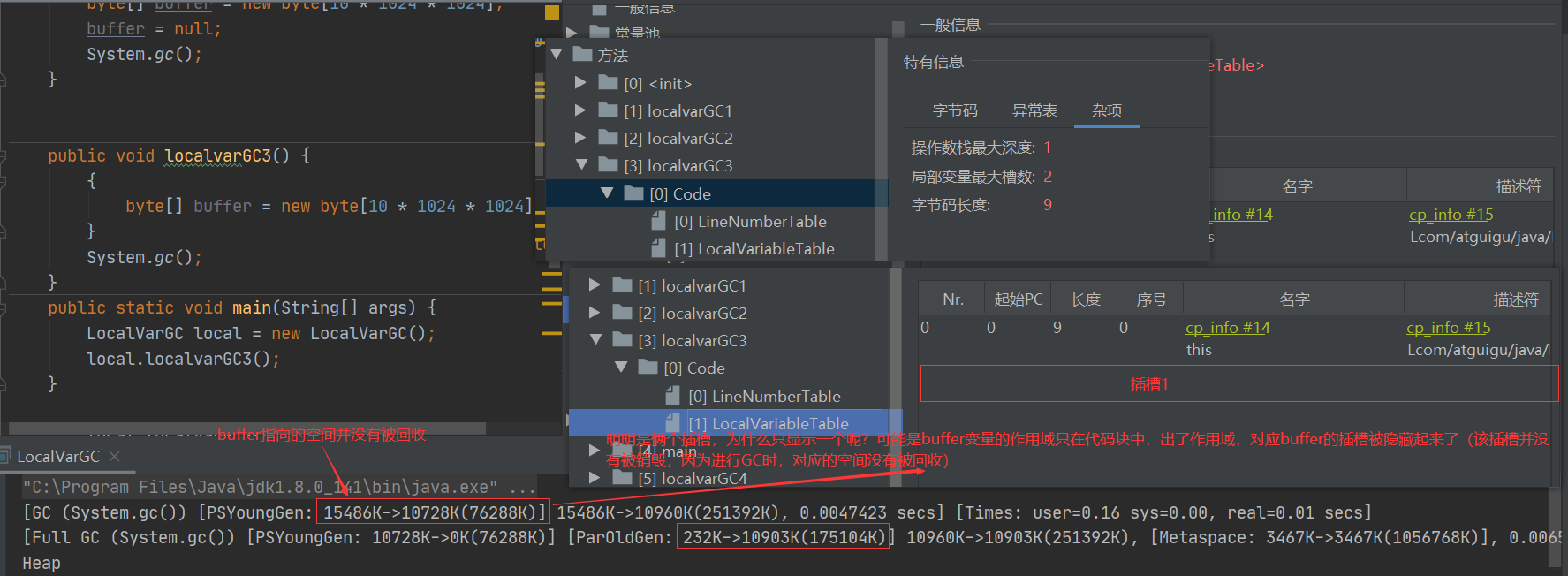This screenshot has width=1568, height=576.
Task: Switch to the 异常表 tab
Action: [x=1034, y=110]
